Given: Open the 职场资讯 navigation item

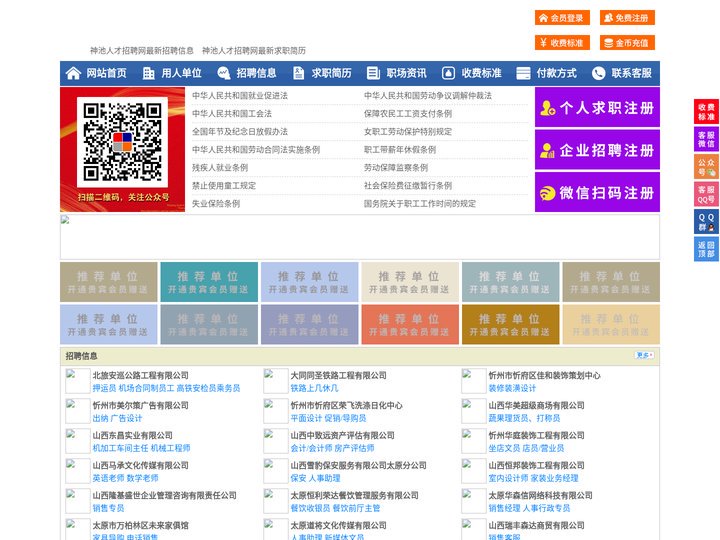Looking at the screenshot, I should point(406,73).
